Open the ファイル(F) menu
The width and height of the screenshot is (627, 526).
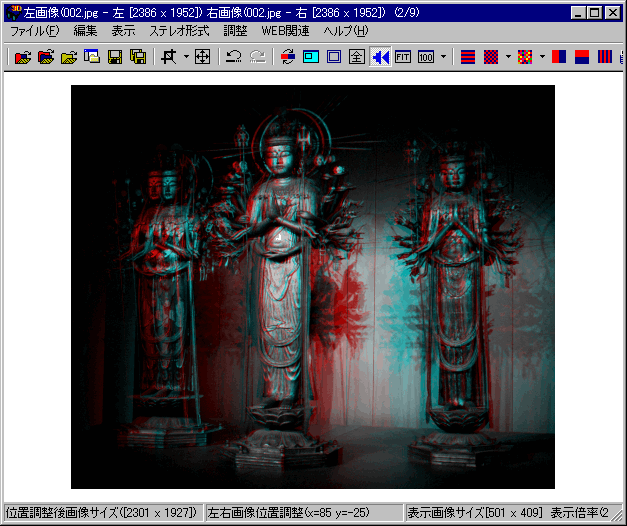[34, 31]
